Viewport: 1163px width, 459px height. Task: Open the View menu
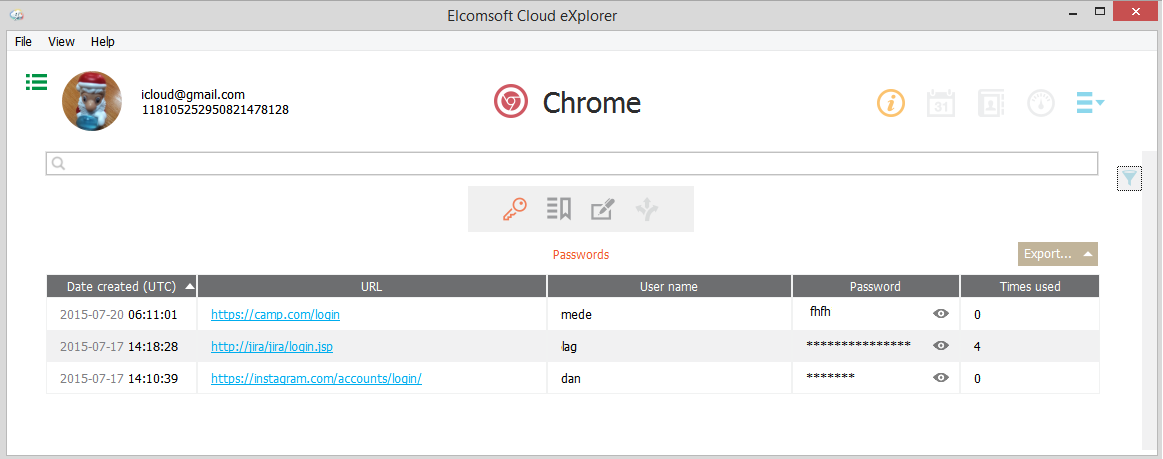click(x=62, y=42)
